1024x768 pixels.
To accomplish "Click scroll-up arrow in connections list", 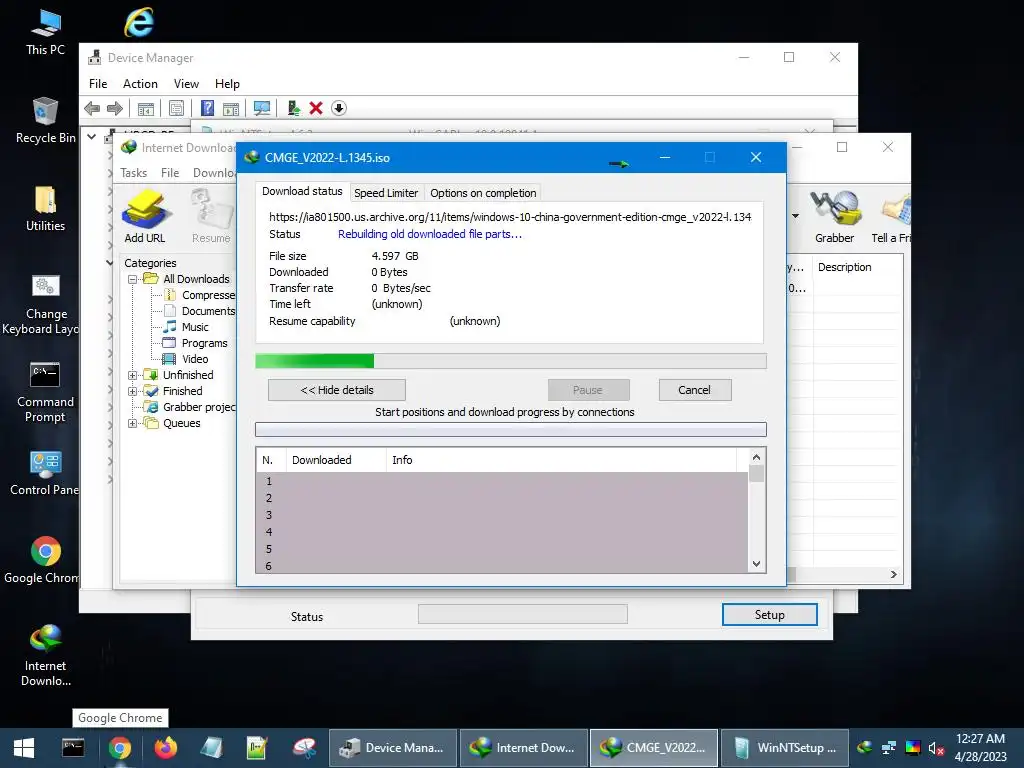I will 756,457.
